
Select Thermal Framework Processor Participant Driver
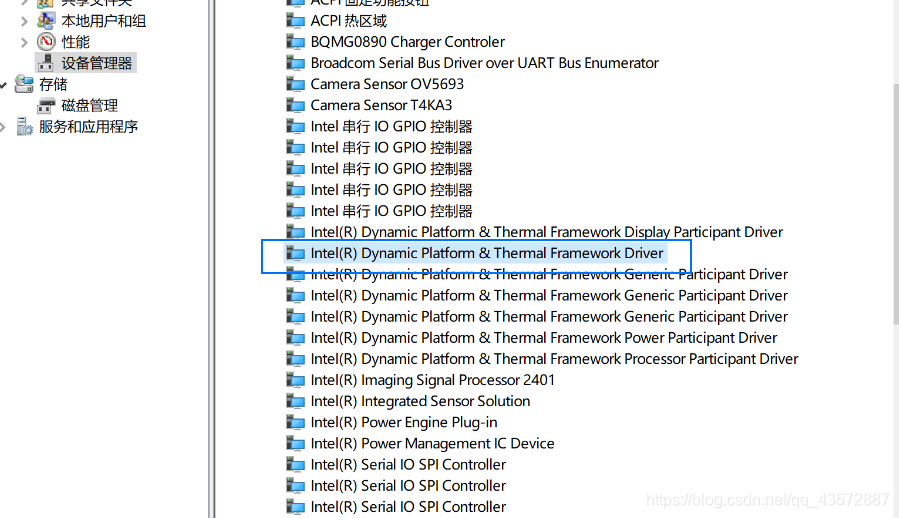pyautogui.click(x=554, y=359)
